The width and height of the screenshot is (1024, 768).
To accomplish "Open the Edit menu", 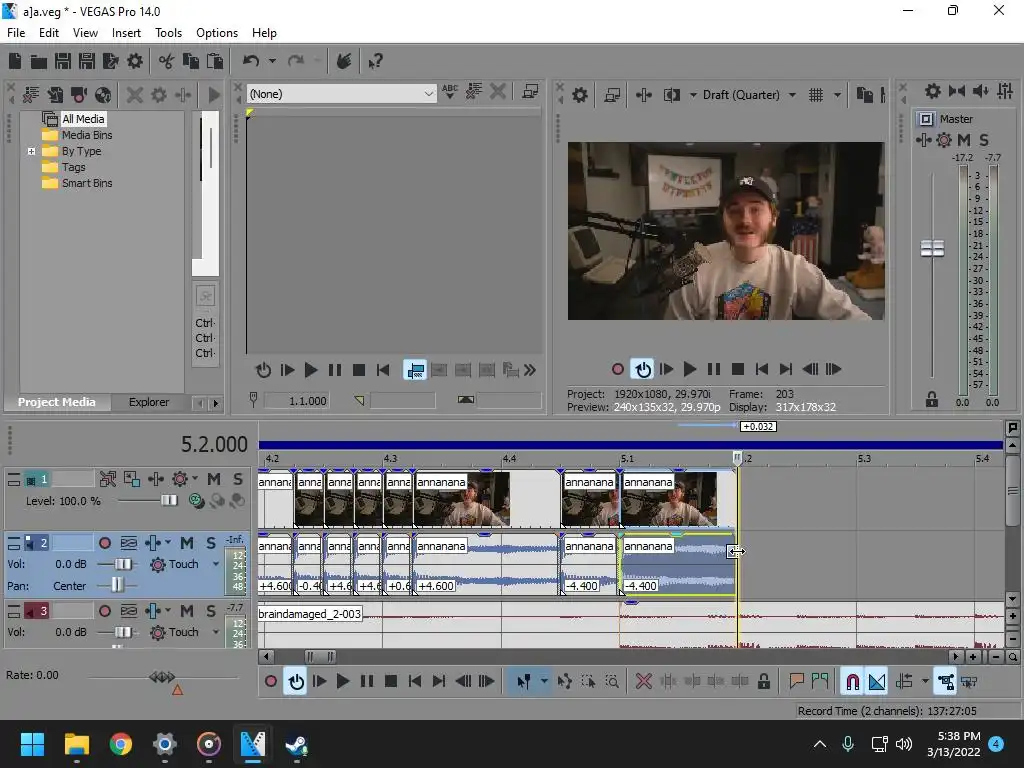I will (x=49, y=33).
